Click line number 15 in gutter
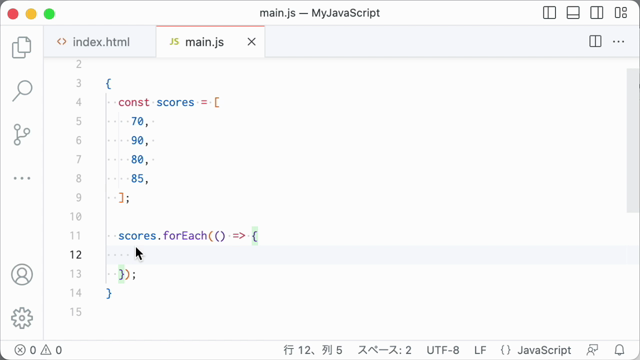 point(76,312)
